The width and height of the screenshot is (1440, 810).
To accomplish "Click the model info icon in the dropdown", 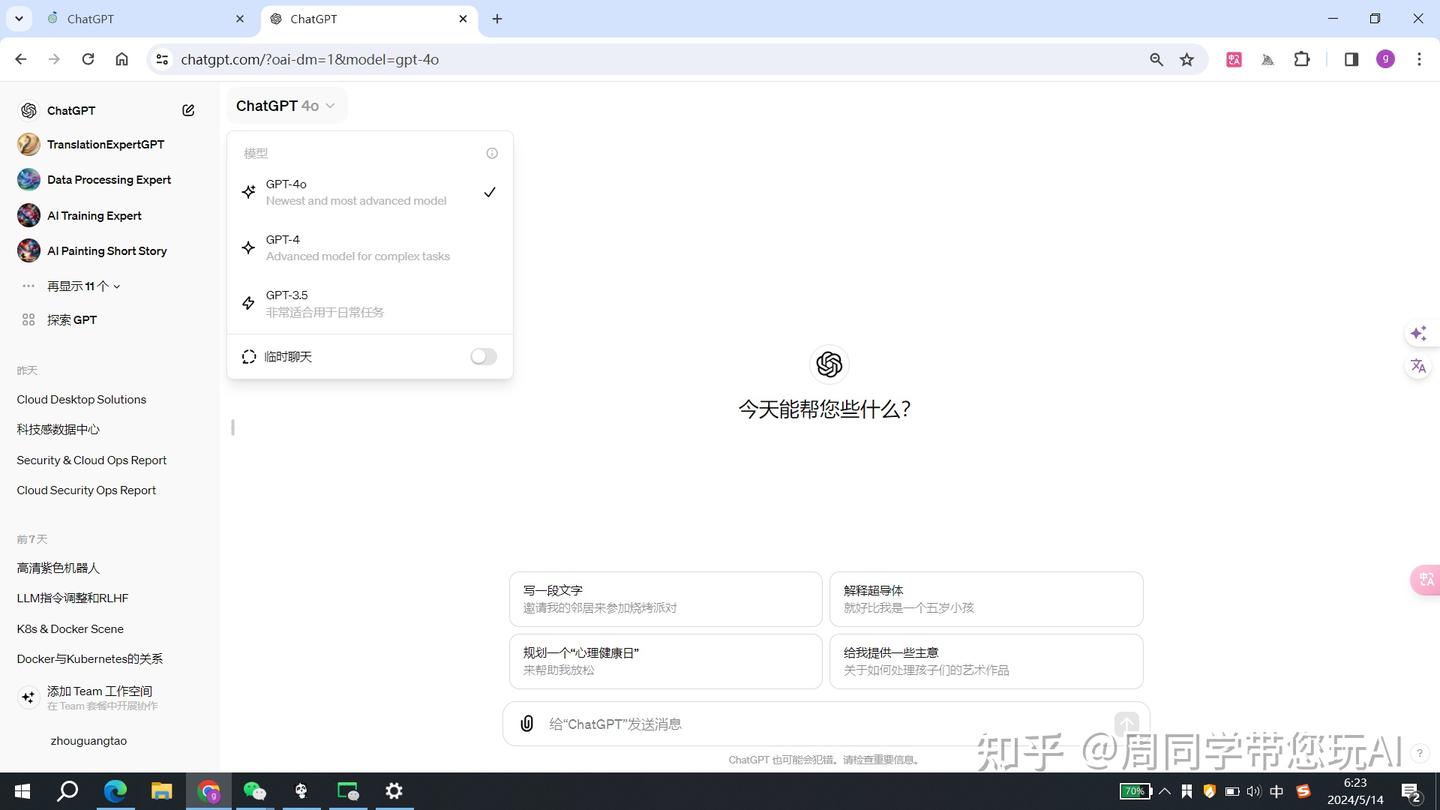I will (491, 152).
